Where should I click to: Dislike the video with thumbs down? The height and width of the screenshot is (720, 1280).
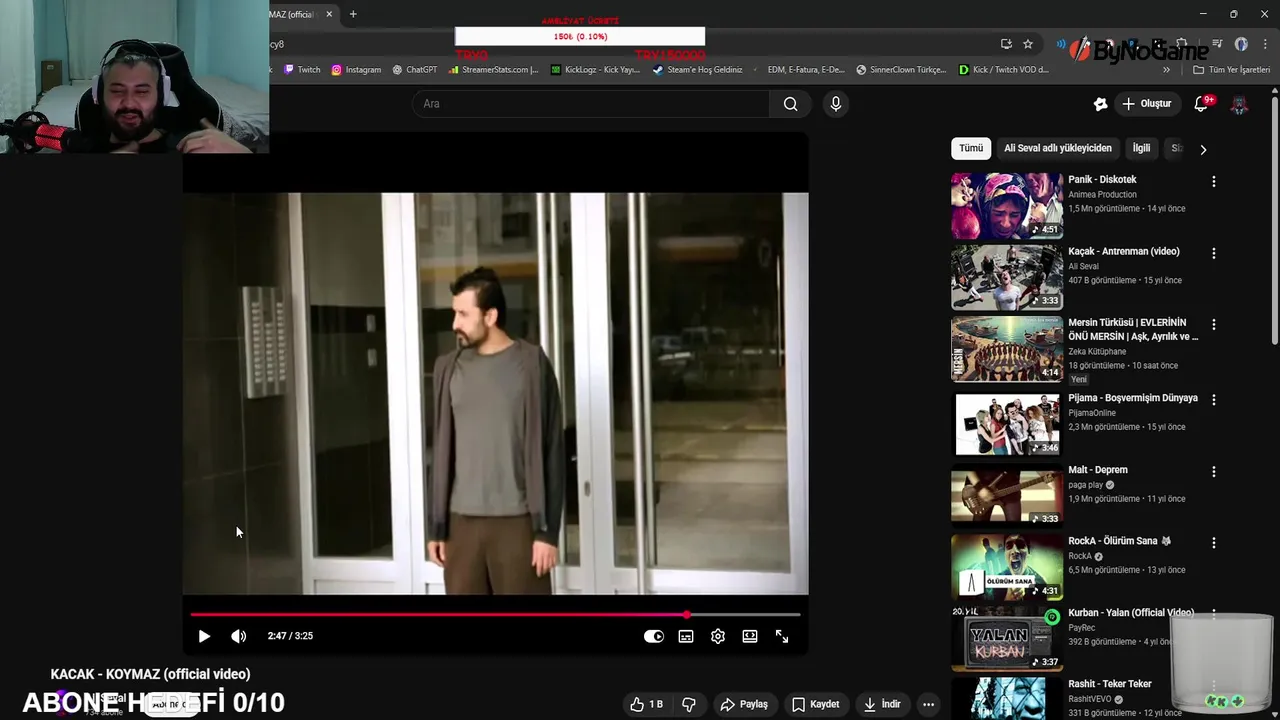click(689, 704)
